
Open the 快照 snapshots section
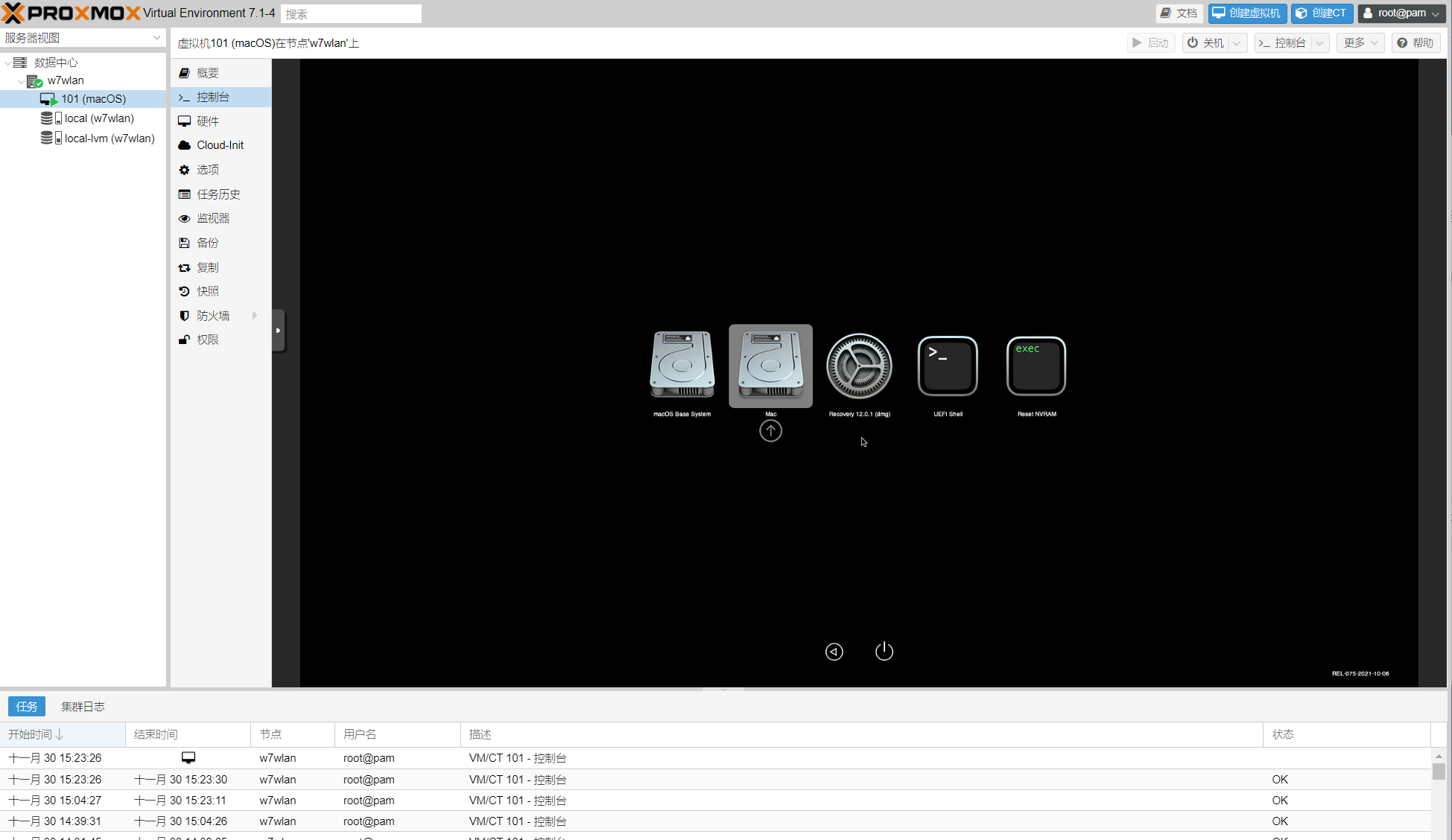[x=221, y=291]
